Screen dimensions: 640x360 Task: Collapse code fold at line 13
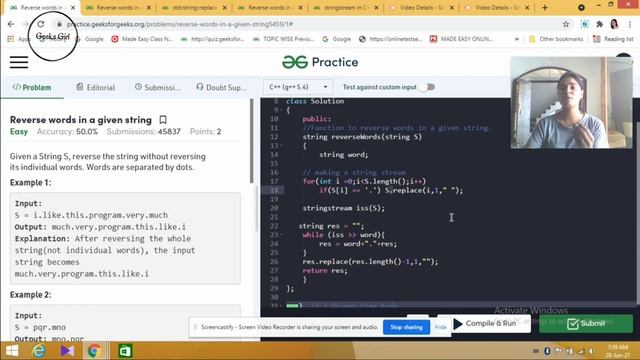[x=282, y=146]
